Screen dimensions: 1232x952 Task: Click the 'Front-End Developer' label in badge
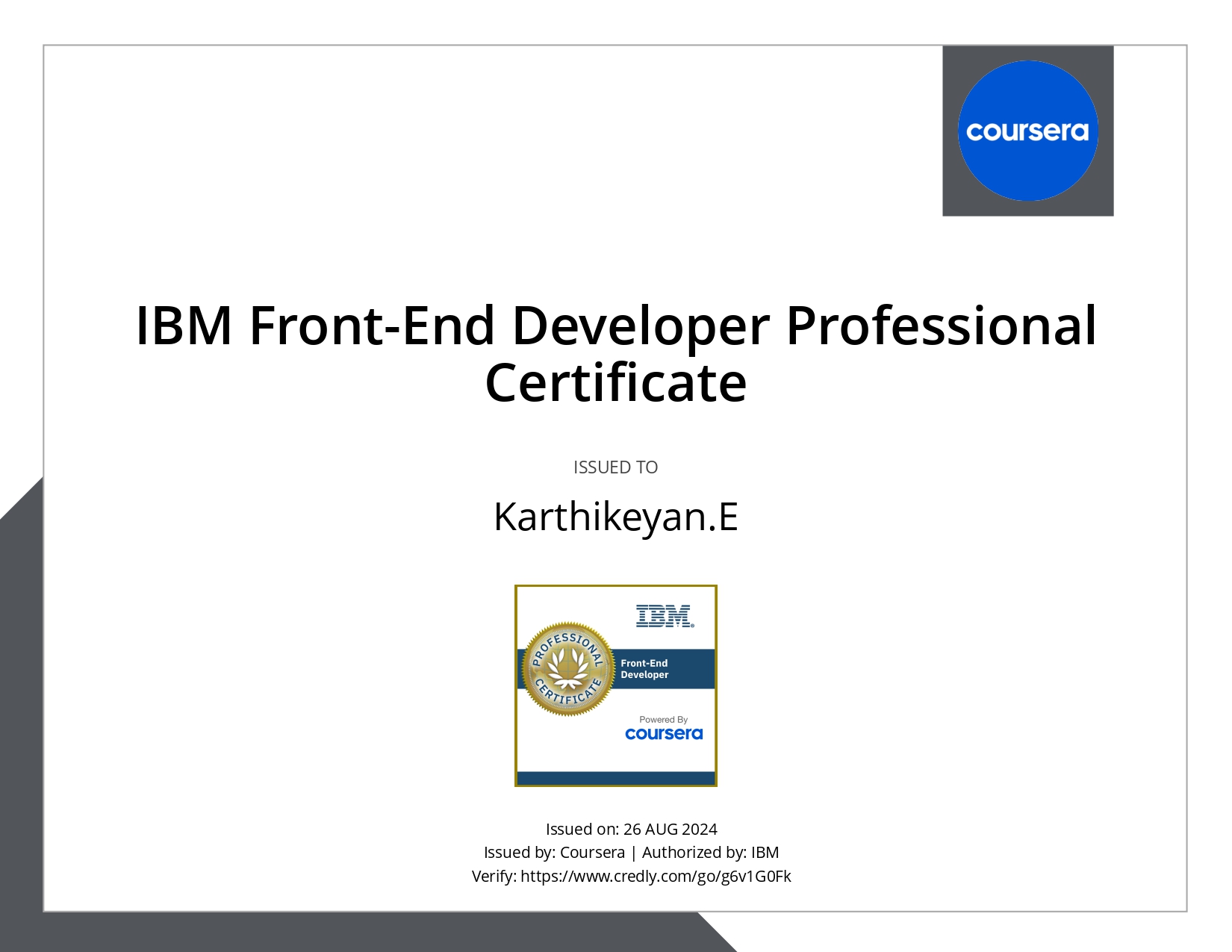(x=644, y=669)
